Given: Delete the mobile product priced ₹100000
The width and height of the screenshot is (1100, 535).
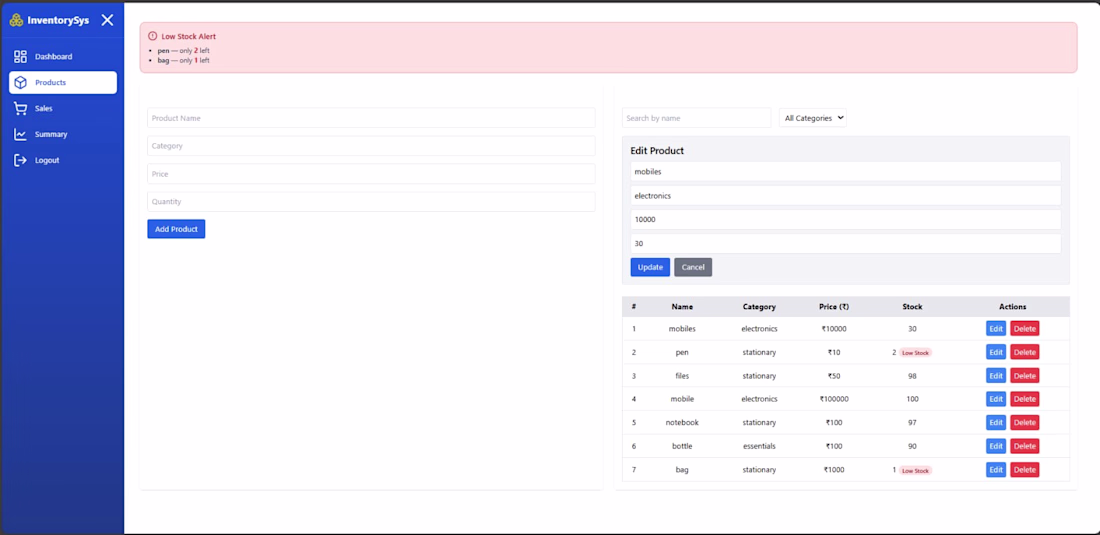Looking at the screenshot, I should click(x=1024, y=399).
